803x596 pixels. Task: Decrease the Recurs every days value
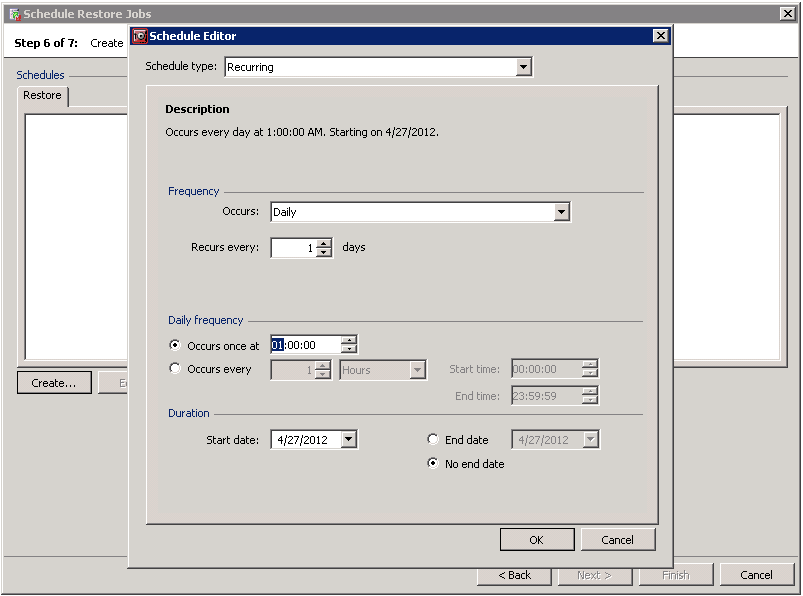coord(324,252)
